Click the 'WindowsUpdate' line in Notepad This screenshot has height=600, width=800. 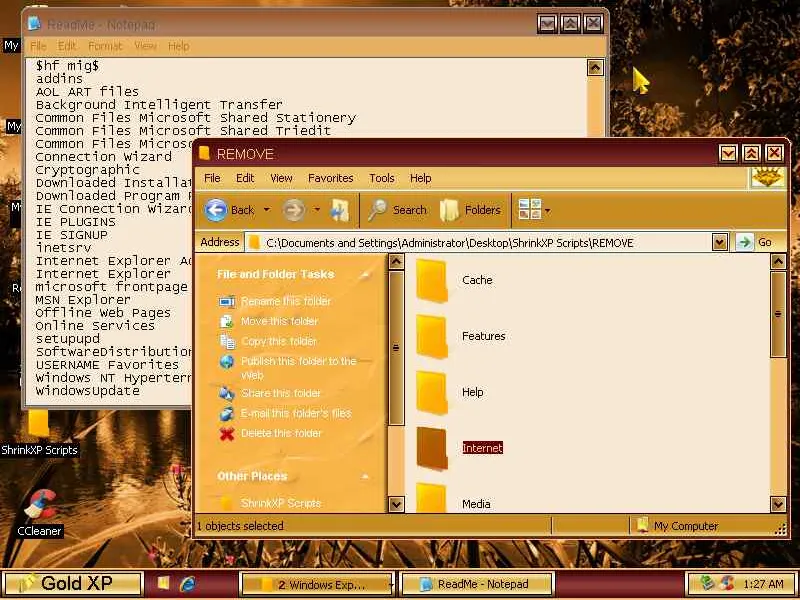(87, 391)
